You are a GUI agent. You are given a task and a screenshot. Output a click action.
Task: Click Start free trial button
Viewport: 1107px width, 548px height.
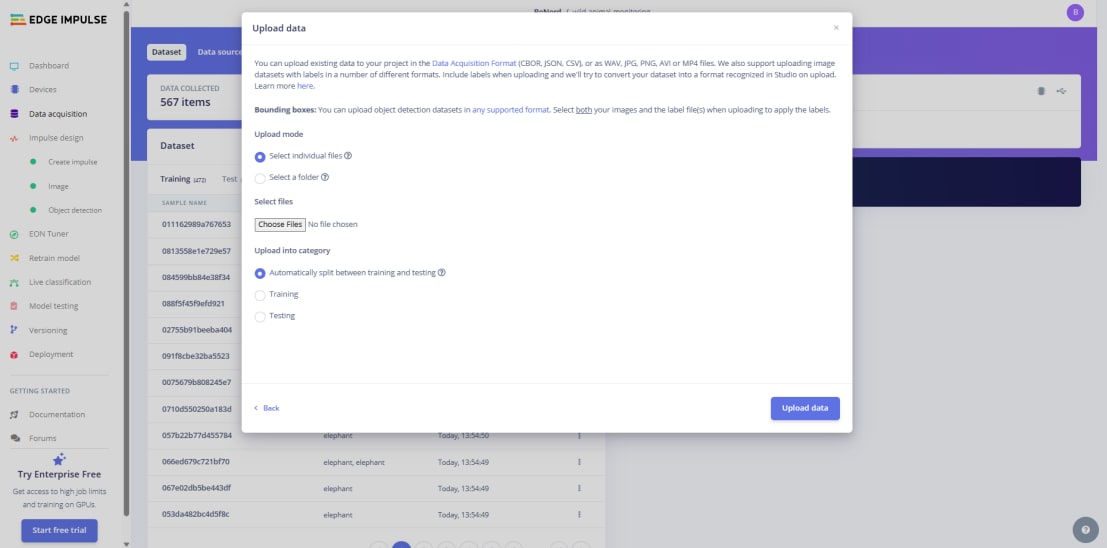click(x=59, y=530)
